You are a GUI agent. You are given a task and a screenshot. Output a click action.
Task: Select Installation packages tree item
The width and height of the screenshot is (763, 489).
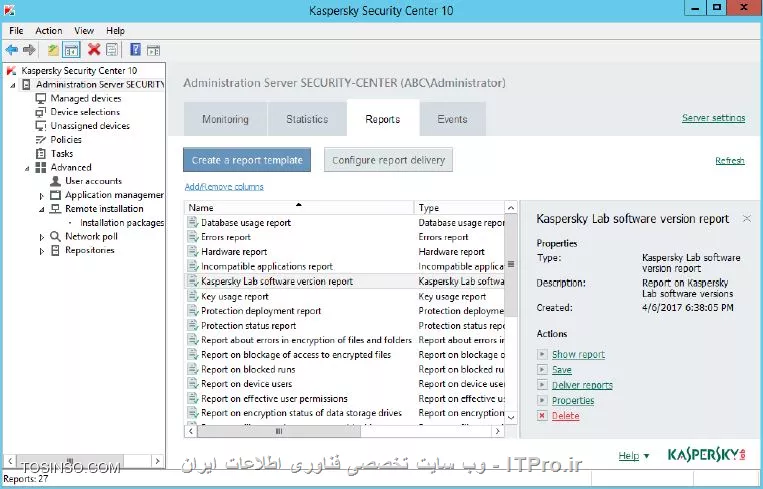pos(122,223)
